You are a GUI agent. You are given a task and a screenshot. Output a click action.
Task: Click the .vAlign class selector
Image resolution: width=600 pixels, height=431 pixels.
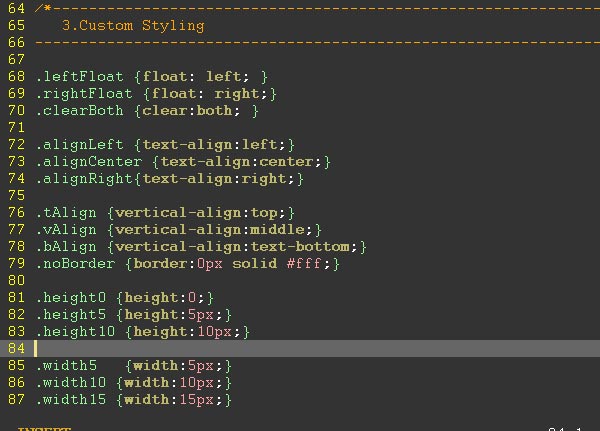[x=66, y=230]
